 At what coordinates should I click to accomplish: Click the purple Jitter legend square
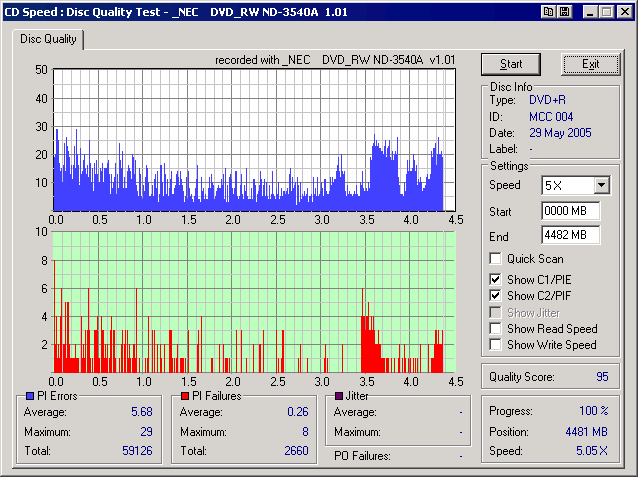(x=339, y=397)
